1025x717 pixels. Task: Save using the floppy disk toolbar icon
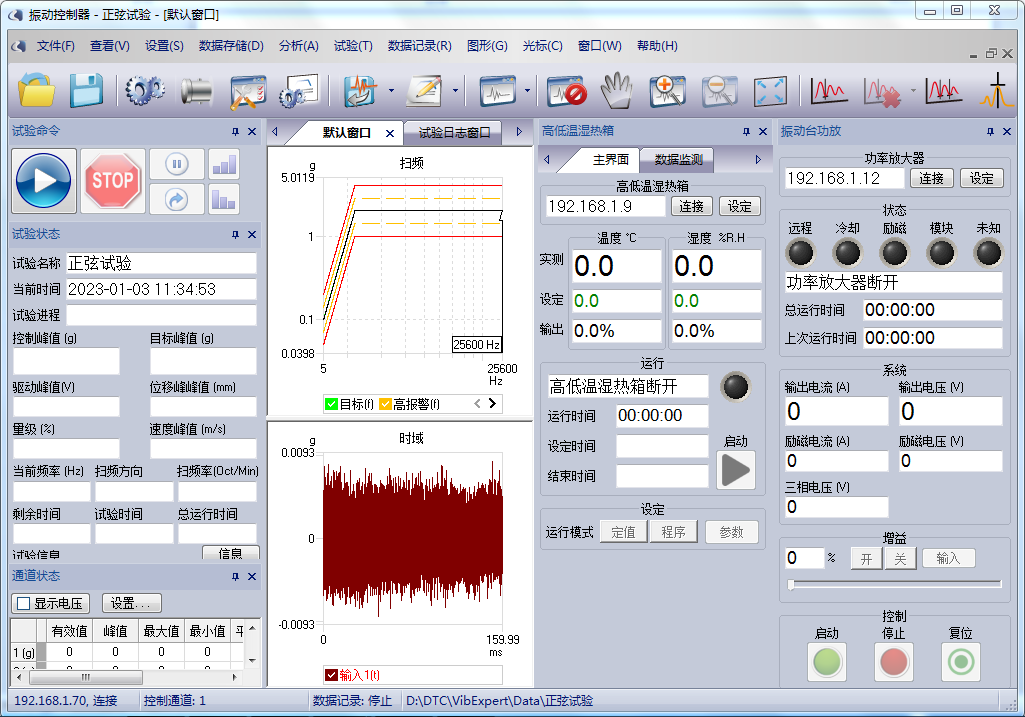(x=86, y=90)
